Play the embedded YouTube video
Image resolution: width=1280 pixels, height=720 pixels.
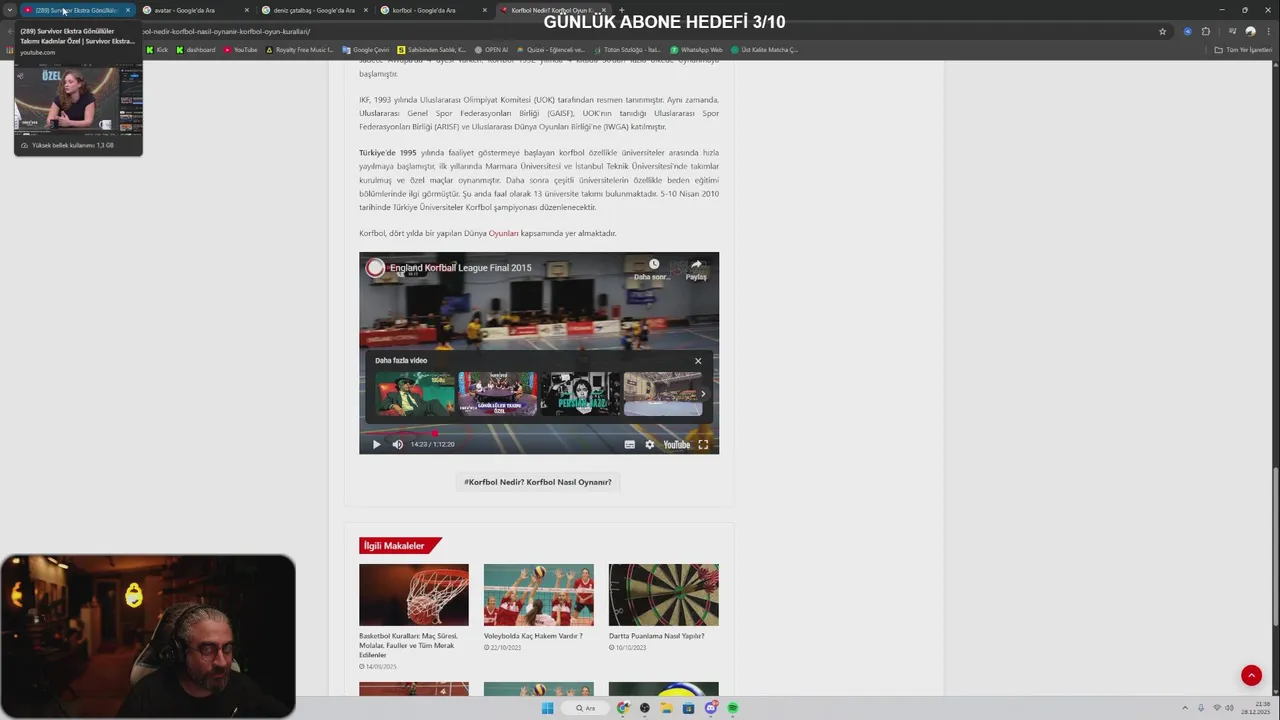point(376,445)
